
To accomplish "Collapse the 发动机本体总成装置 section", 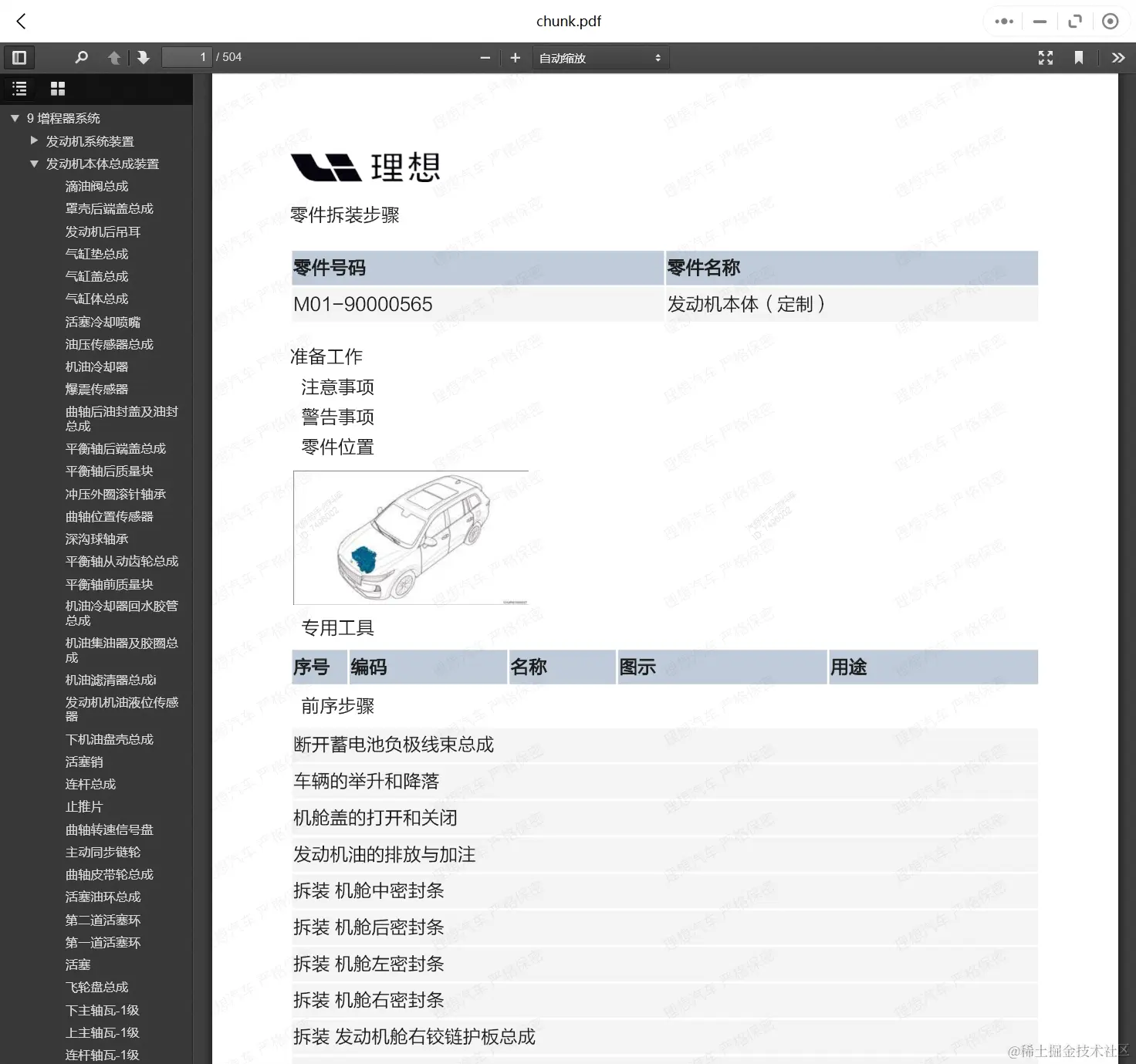I will [33, 164].
